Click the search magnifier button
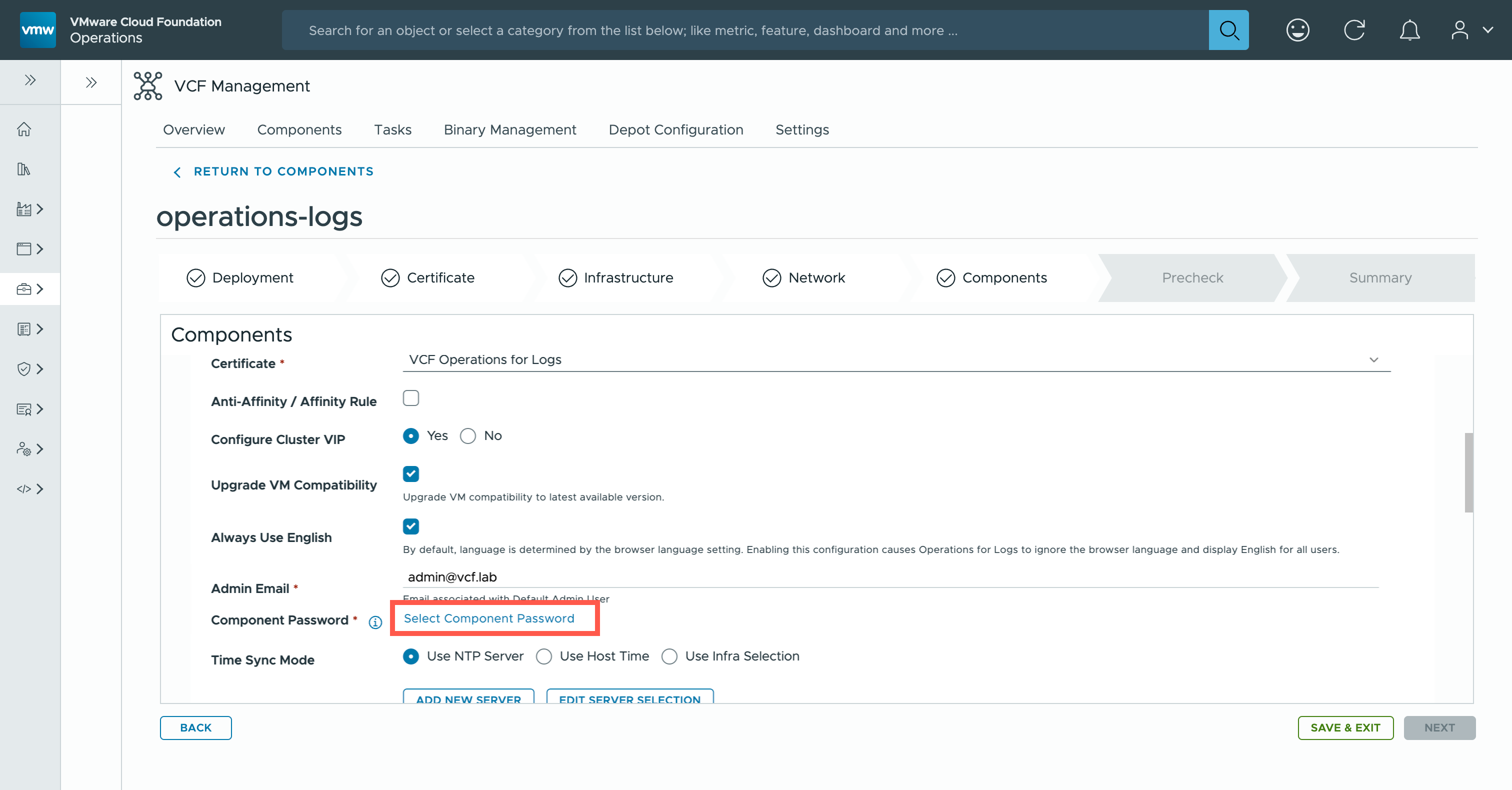Viewport: 1512px width, 790px height. pyautogui.click(x=1228, y=30)
